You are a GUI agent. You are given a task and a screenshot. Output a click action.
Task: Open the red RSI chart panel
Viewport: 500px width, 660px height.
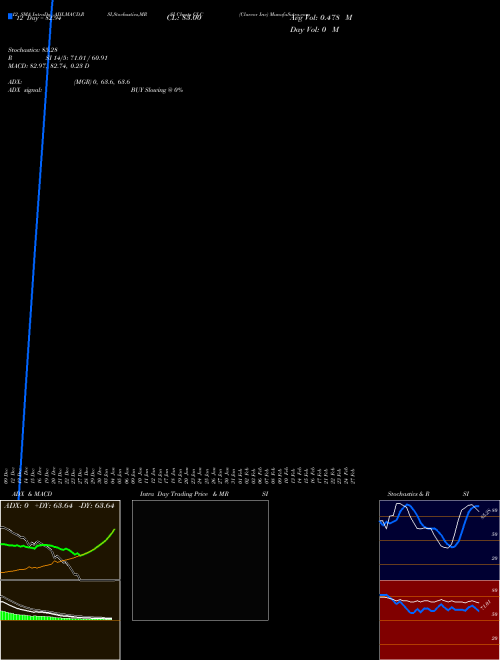(x=439, y=620)
